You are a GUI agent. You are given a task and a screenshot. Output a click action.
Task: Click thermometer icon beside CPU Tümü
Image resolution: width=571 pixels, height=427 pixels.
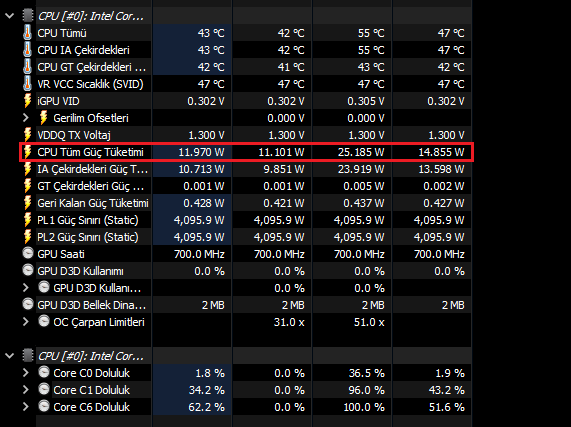pyautogui.click(x=27, y=33)
